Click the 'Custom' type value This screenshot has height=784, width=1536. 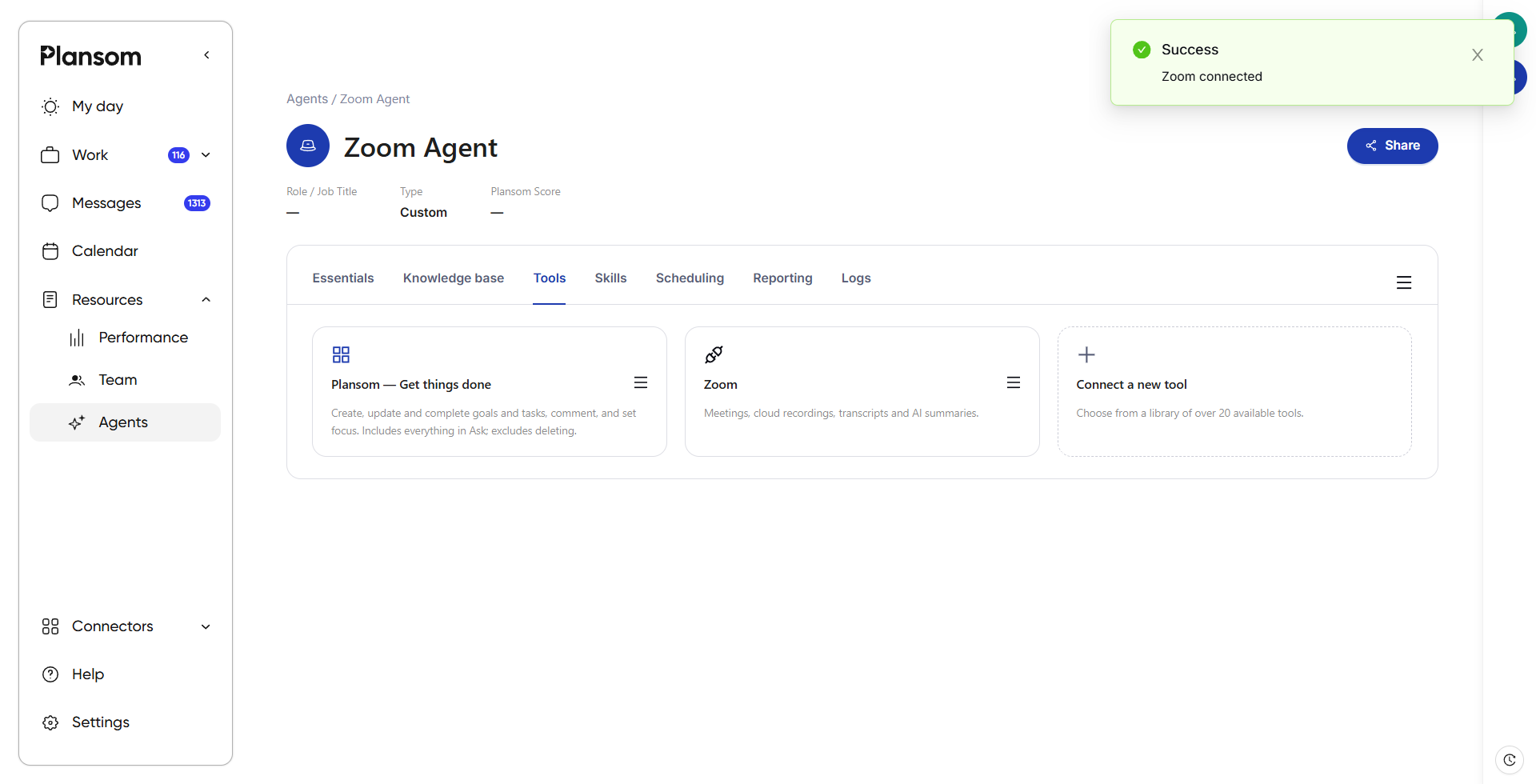(x=423, y=213)
